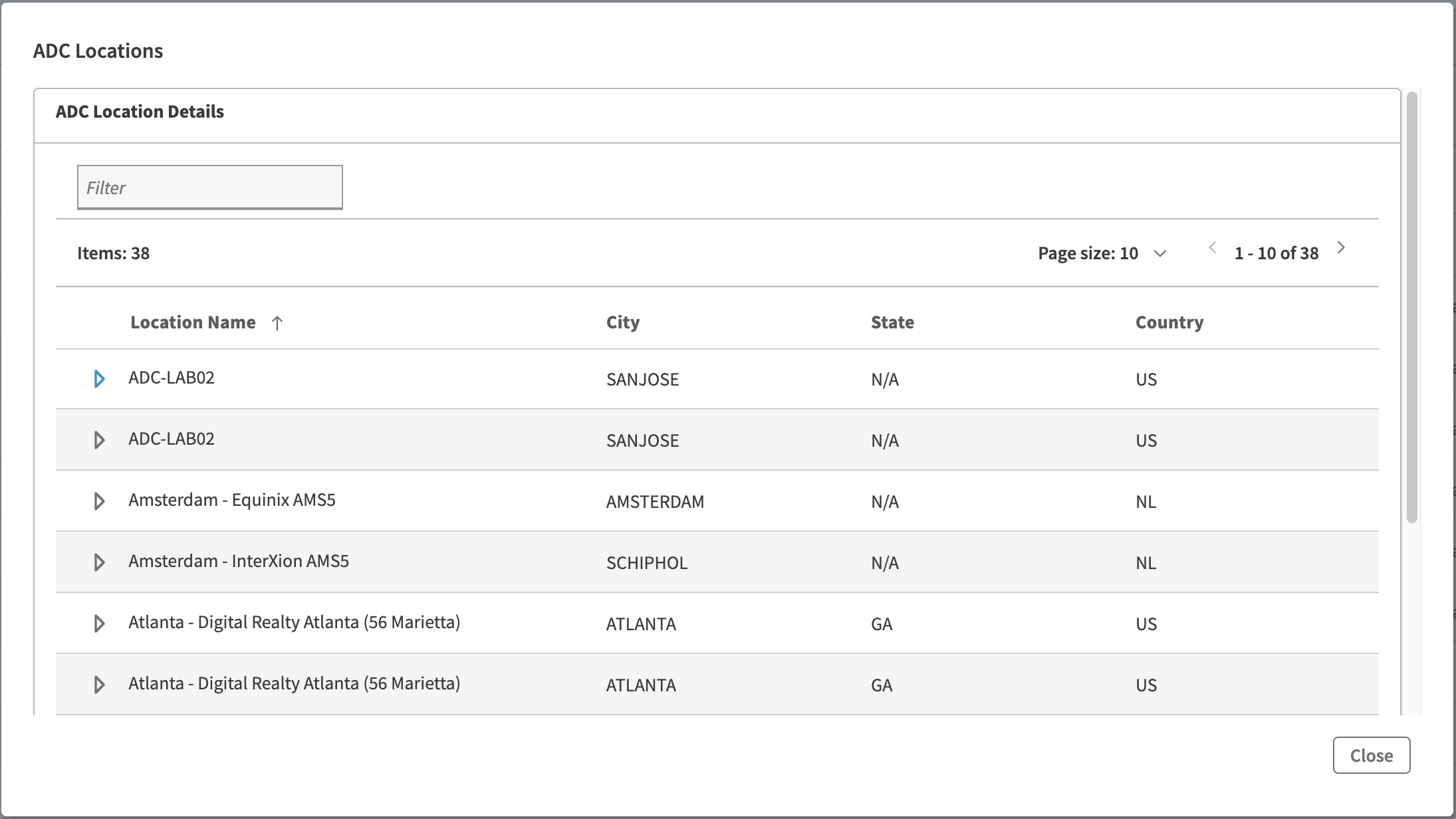Go to next page of locations

coord(1341,248)
